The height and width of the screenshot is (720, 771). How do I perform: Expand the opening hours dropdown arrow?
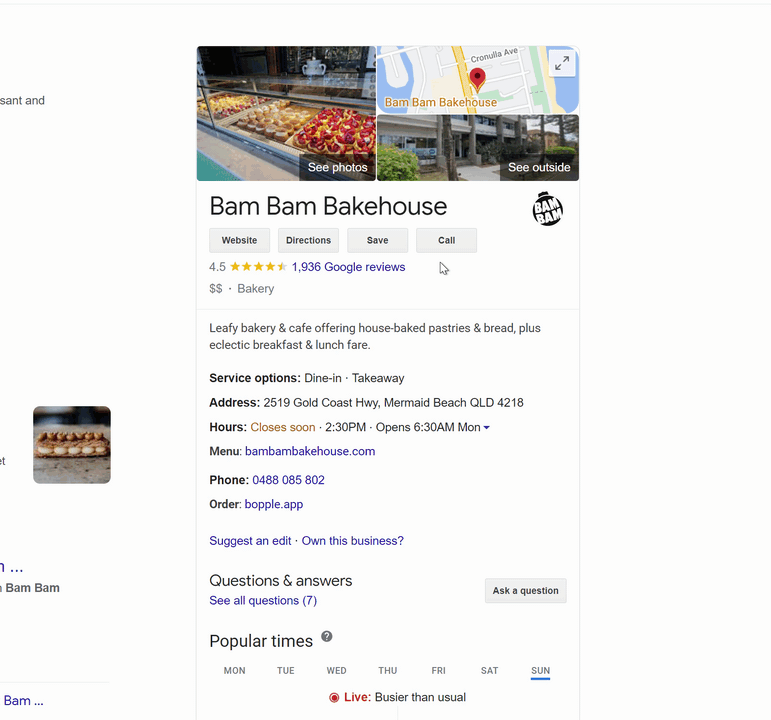tap(487, 428)
